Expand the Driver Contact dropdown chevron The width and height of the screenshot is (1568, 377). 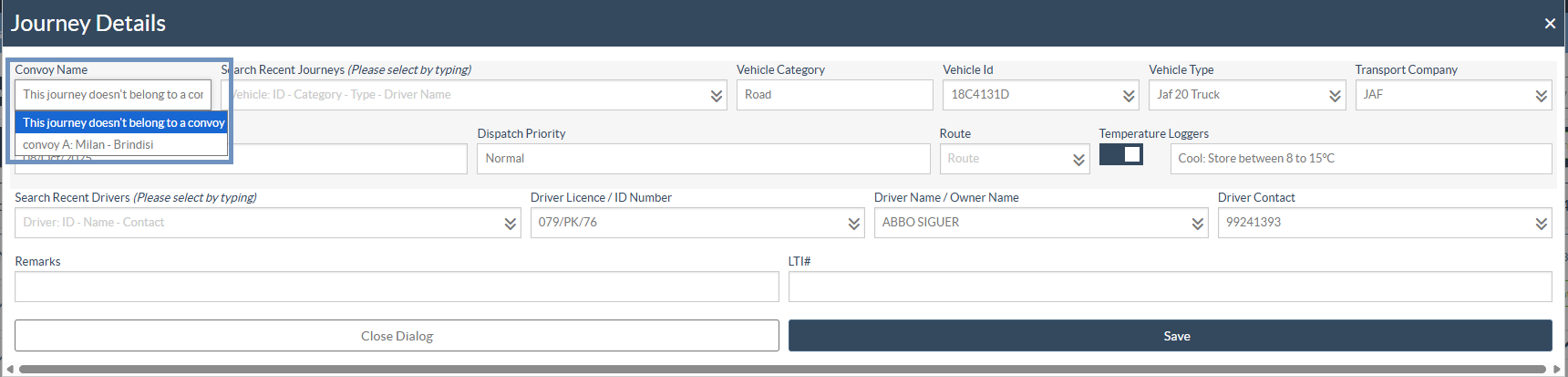[1541, 224]
